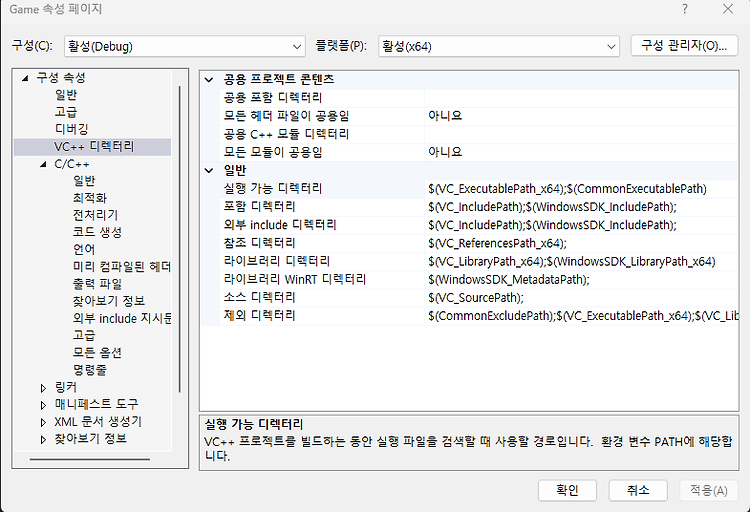Select 고급 under 구성 속성
750x512 pixels.
[66, 112]
